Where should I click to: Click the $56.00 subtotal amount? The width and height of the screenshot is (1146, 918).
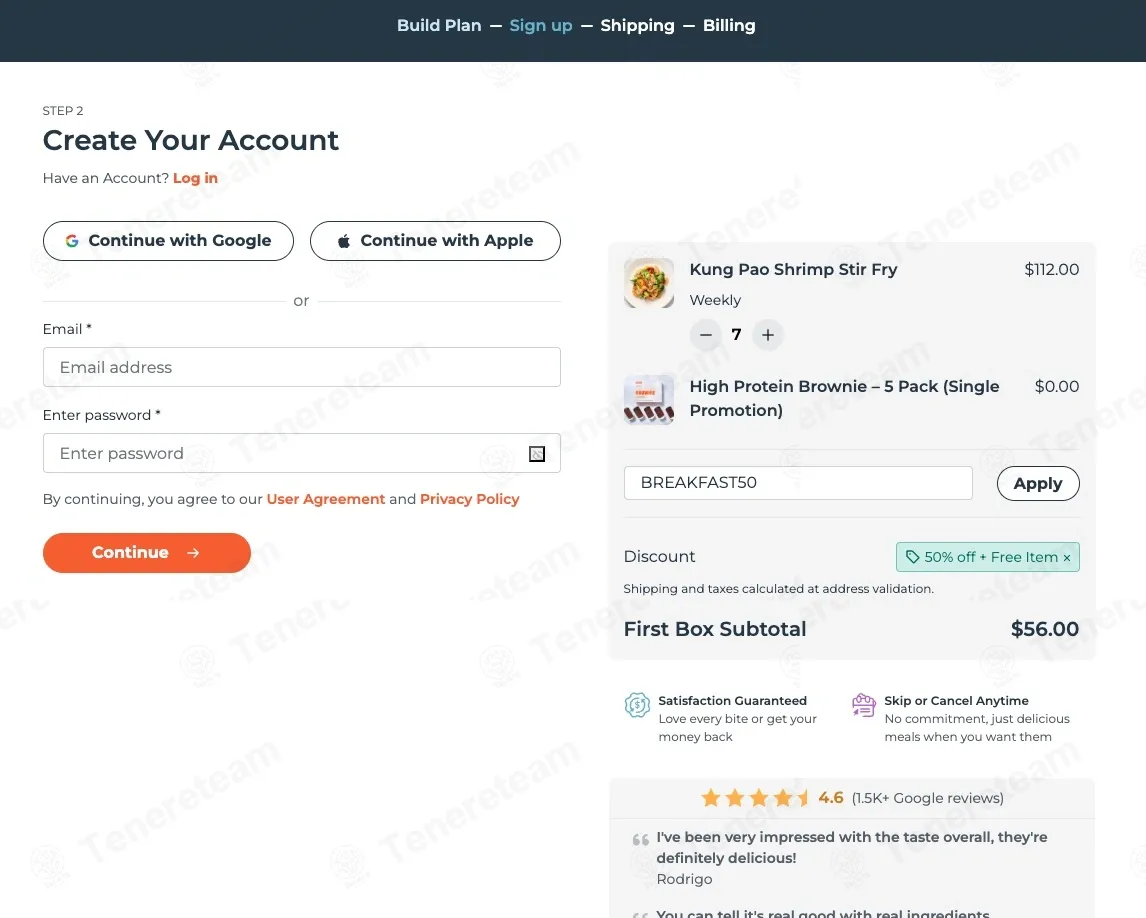pos(1044,629)
